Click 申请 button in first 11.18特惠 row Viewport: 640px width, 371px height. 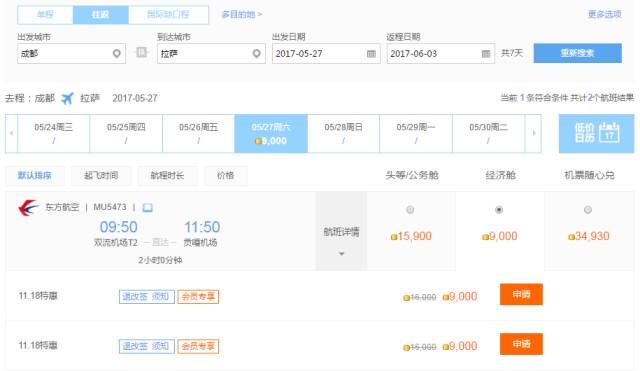(x=521, y=294)
